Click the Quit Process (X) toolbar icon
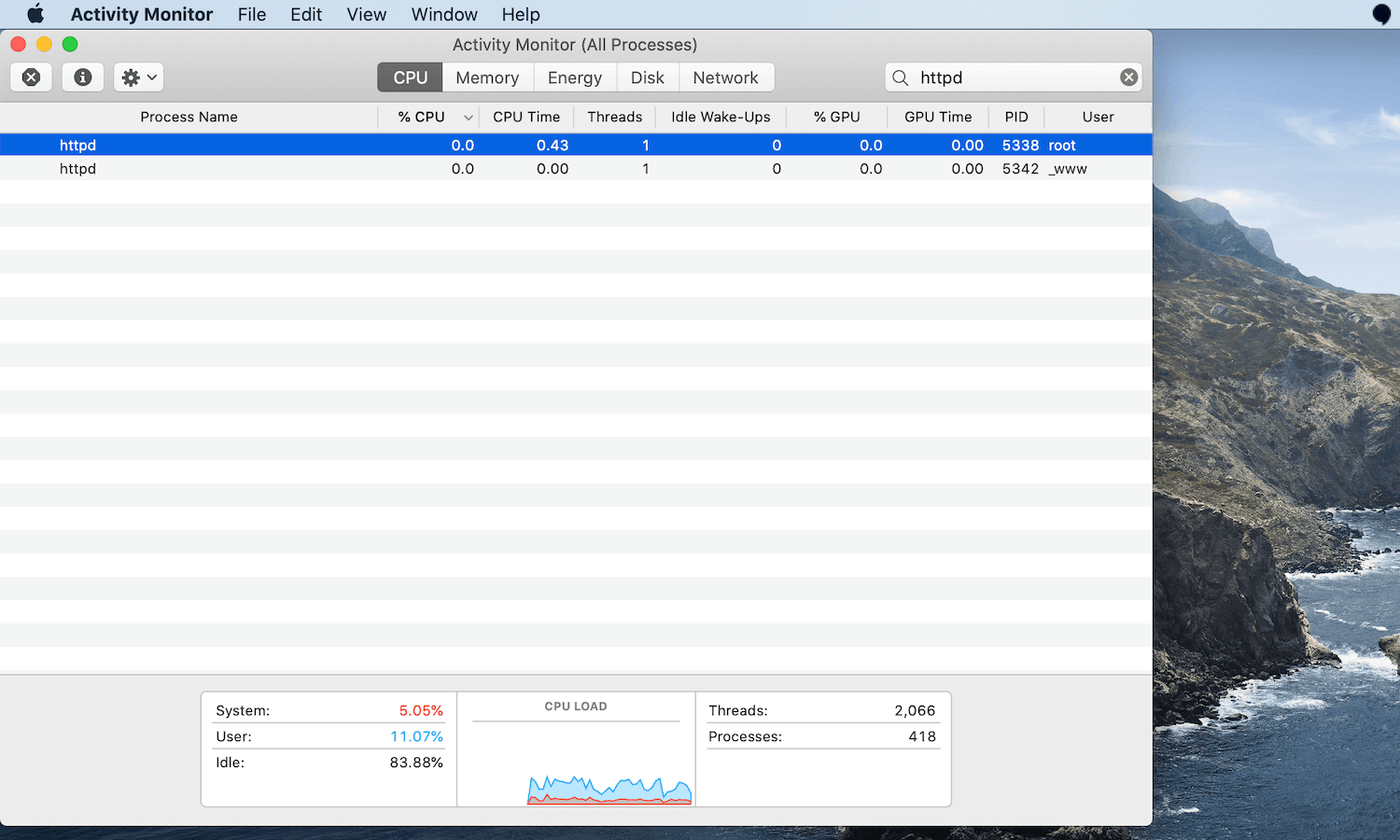This screenshot has width=1400, height=840. [31, 77]
